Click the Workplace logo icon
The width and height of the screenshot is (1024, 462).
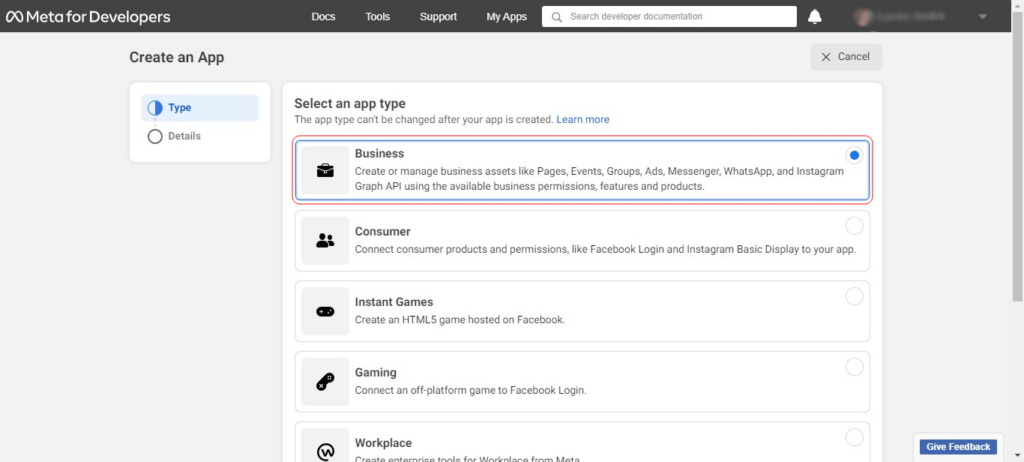pyautogui.click(x=325, y=450)
